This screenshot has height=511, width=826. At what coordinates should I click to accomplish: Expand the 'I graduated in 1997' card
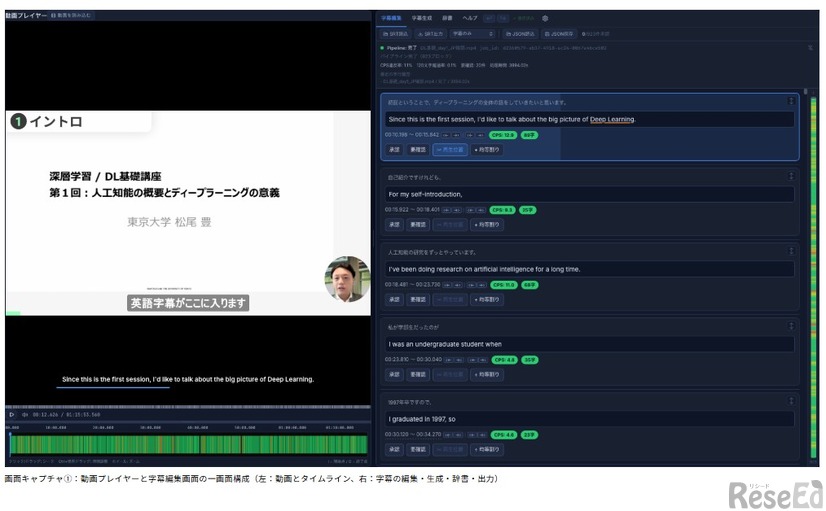click(x=791, y=401)
